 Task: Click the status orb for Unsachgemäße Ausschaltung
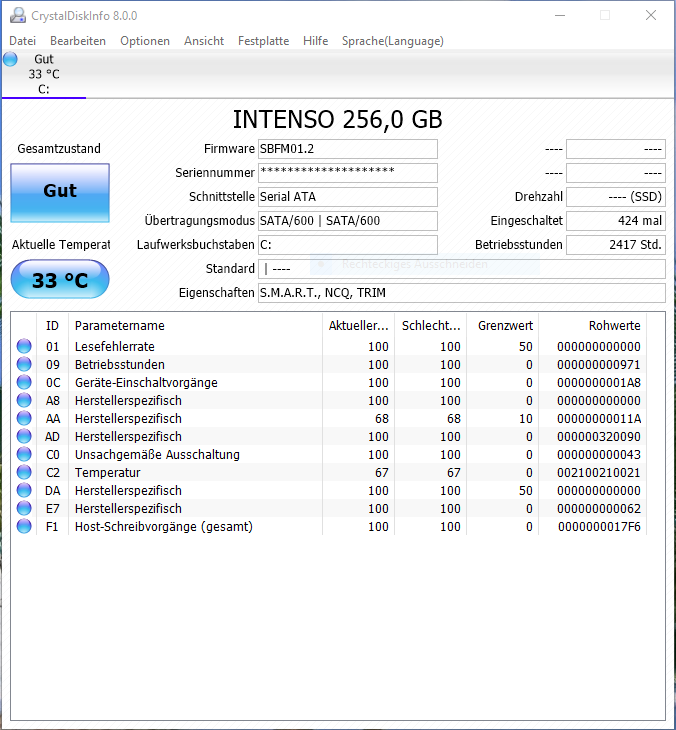(24, 454)
